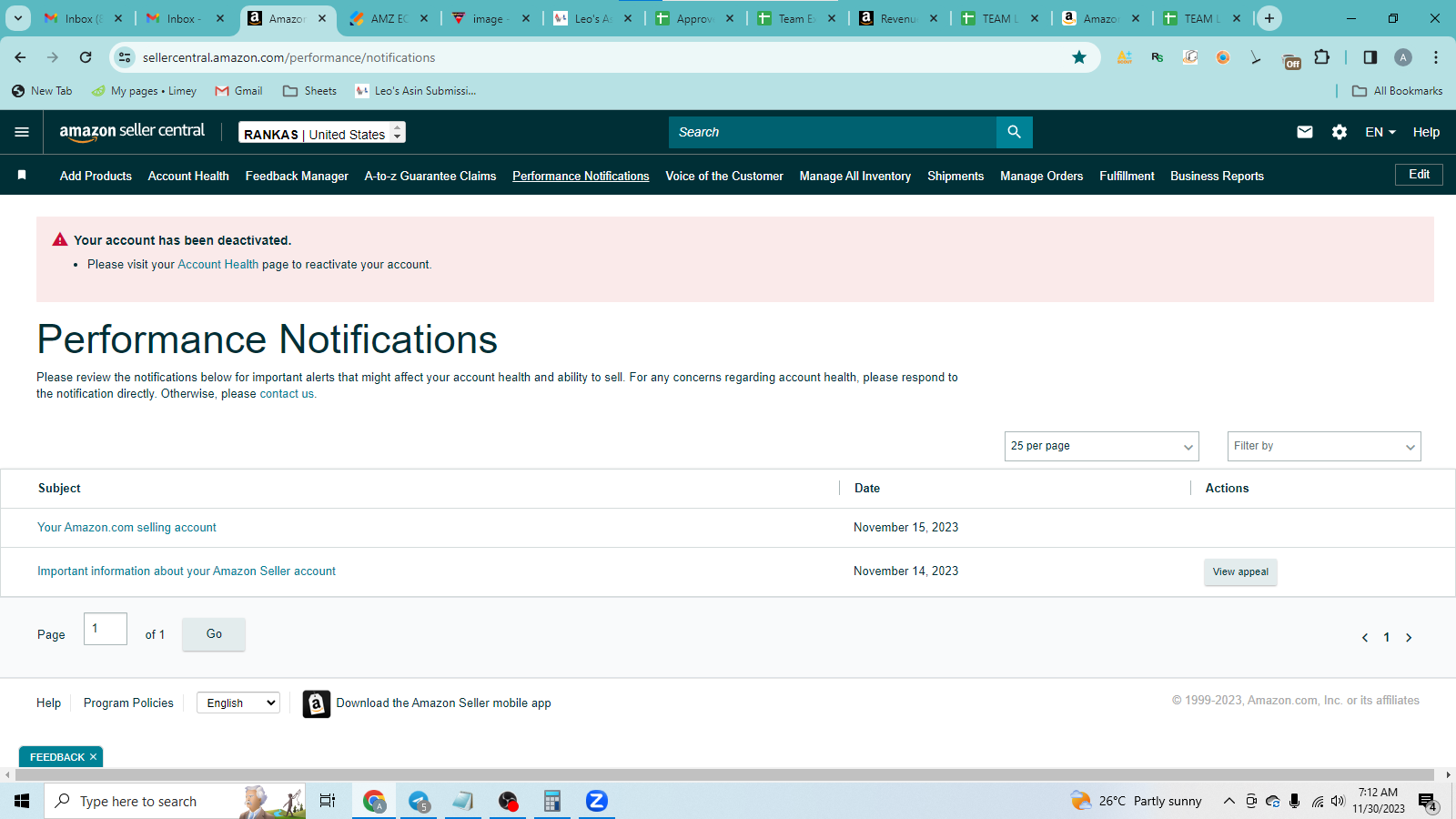Switch to the Revenu browser tab

[x=899, y=18]
